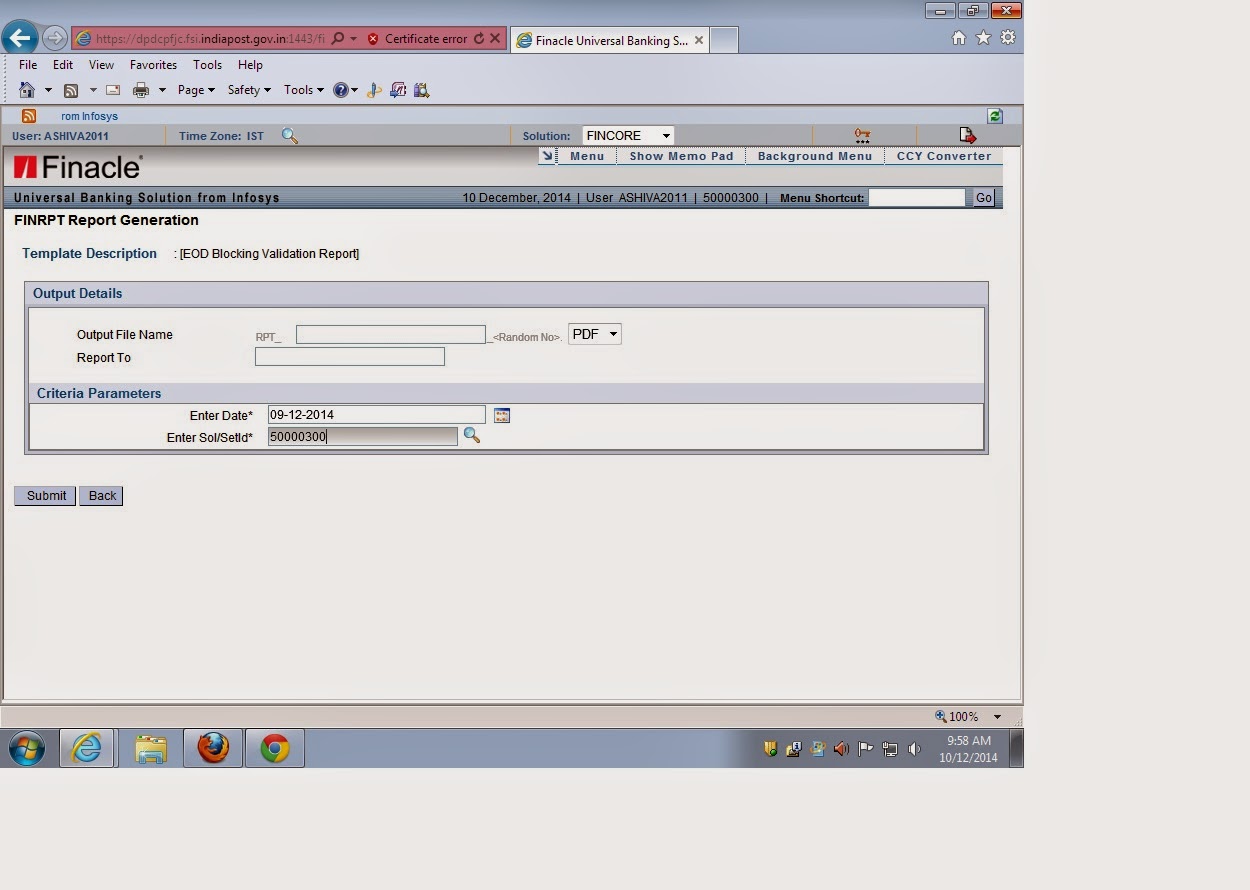Open the File menu

[x=28, y=65]
